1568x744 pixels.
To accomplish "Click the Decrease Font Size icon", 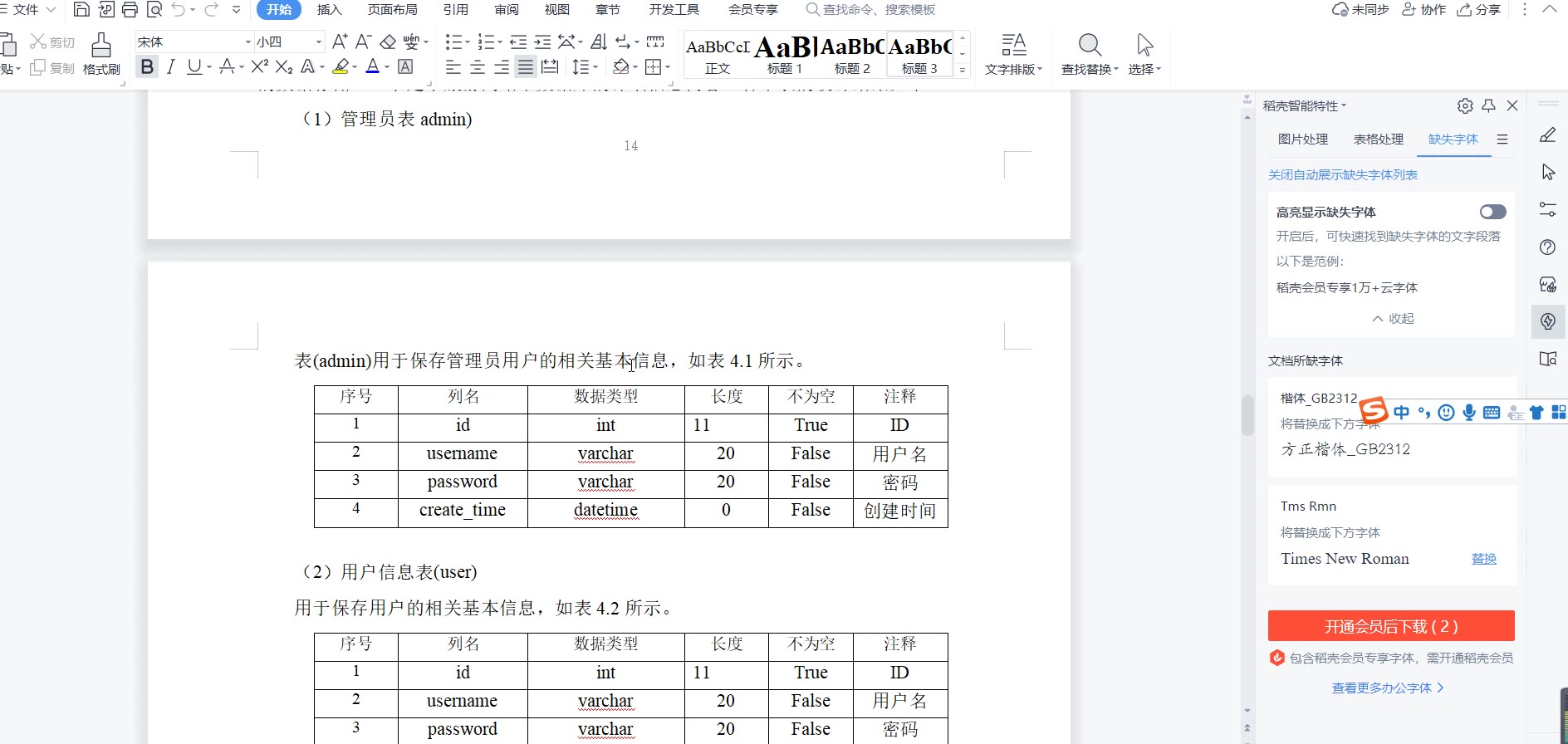I will click(364, 42).
